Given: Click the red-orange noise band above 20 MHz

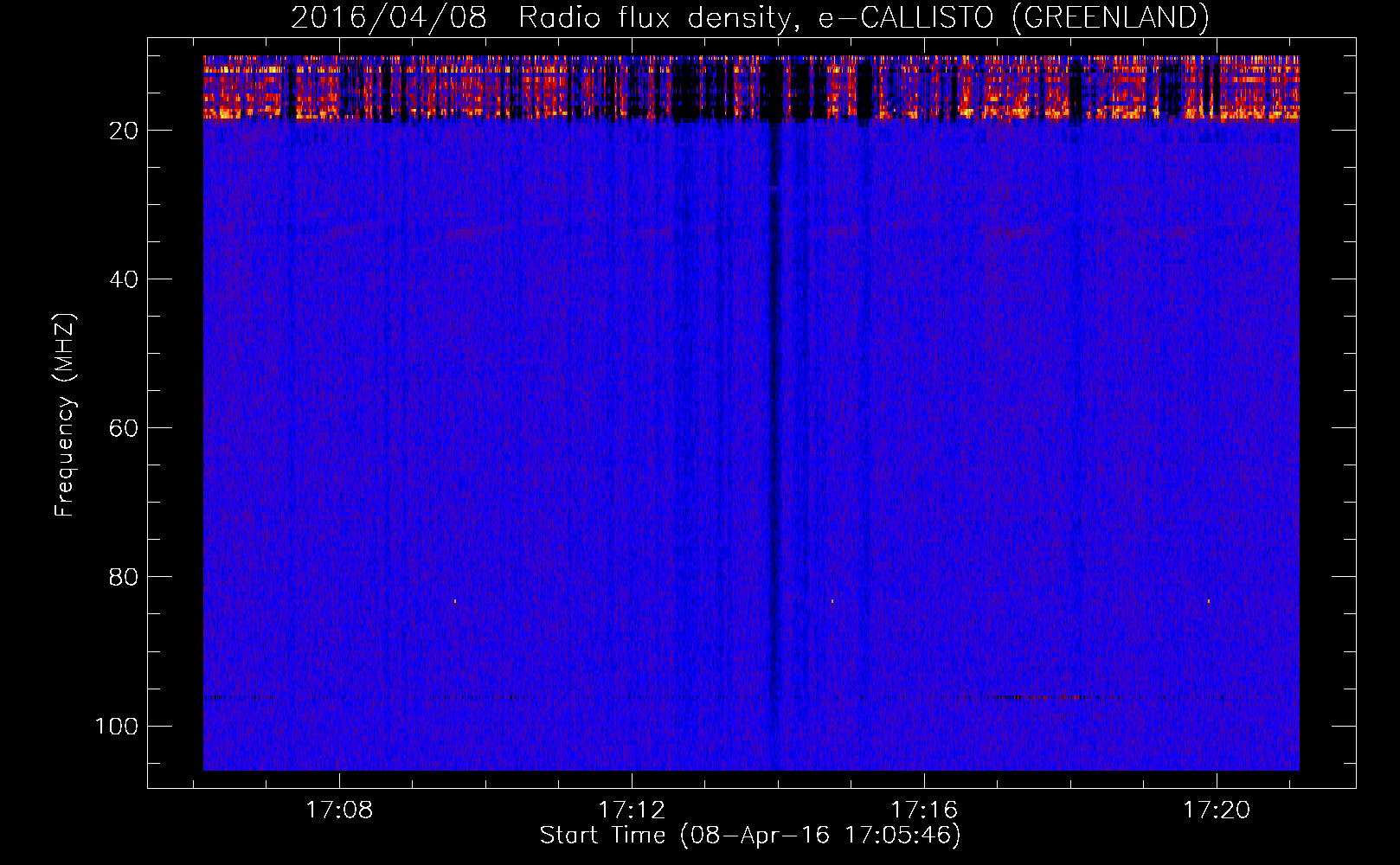Looking at the screenshot, I should point(751,87).
